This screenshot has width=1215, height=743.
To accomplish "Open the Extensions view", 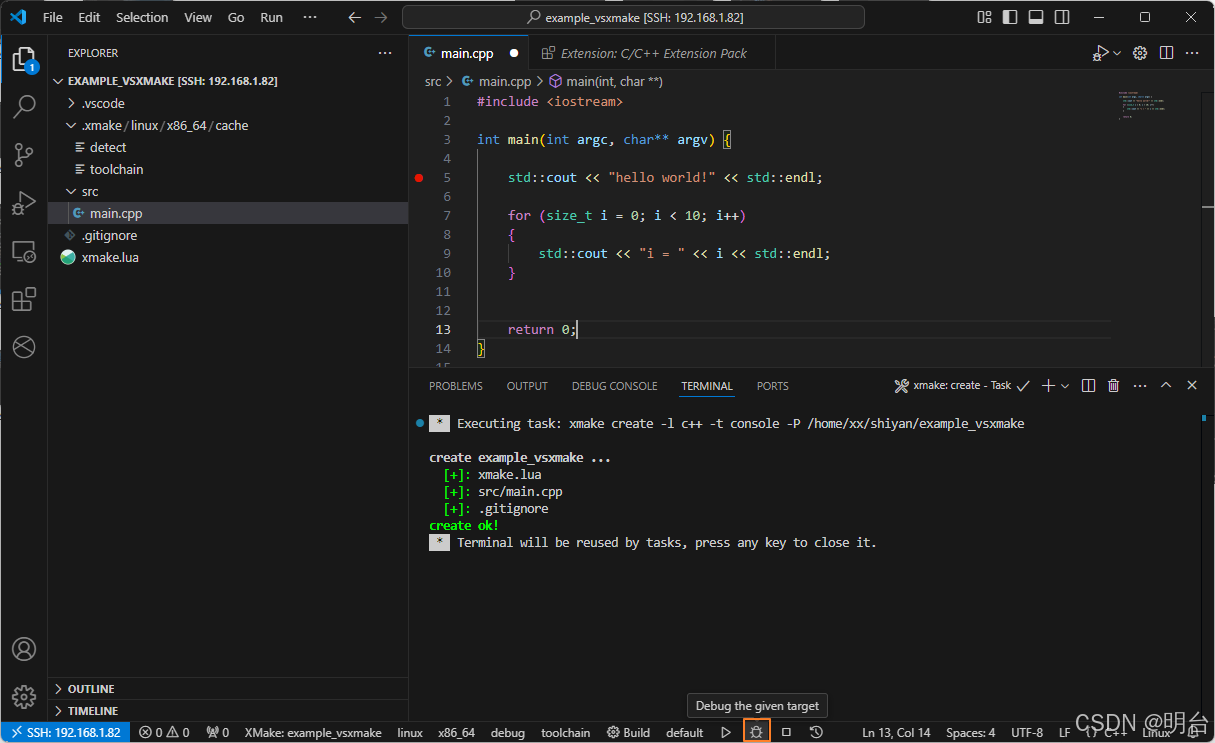I will point(24,299).
